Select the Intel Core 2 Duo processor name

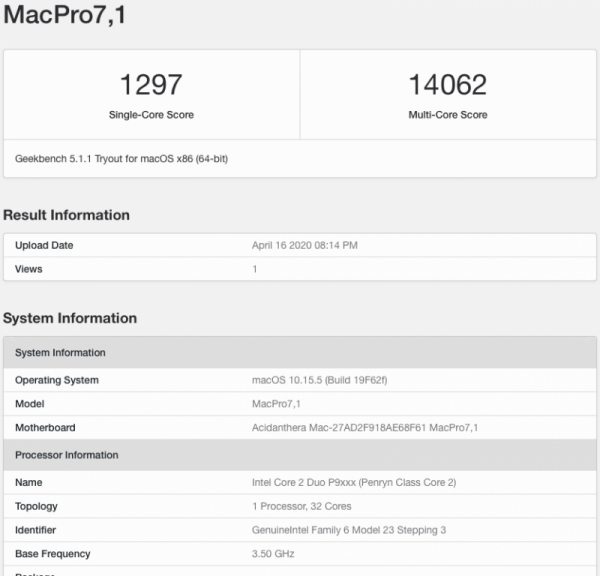pos(354,482)
